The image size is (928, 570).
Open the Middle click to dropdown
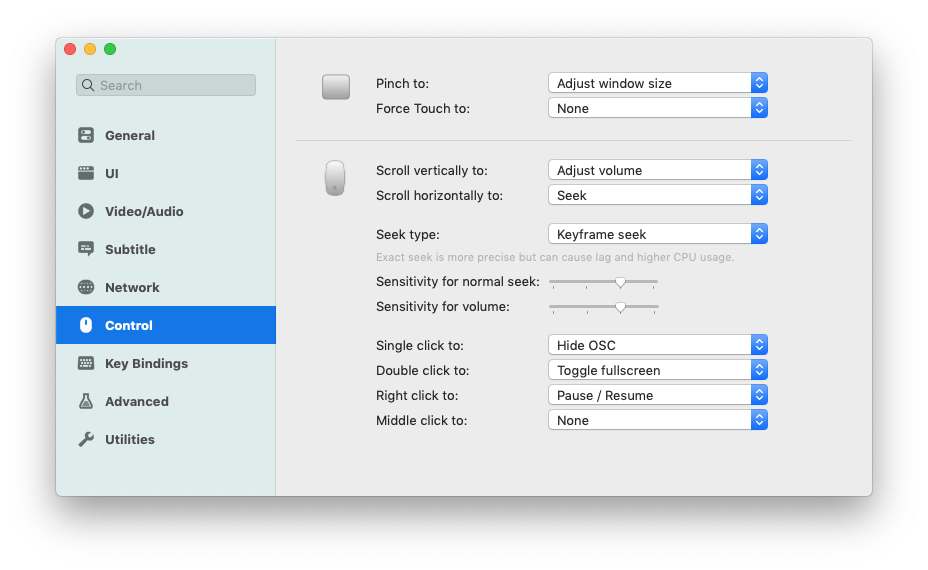tap(658, 420)
